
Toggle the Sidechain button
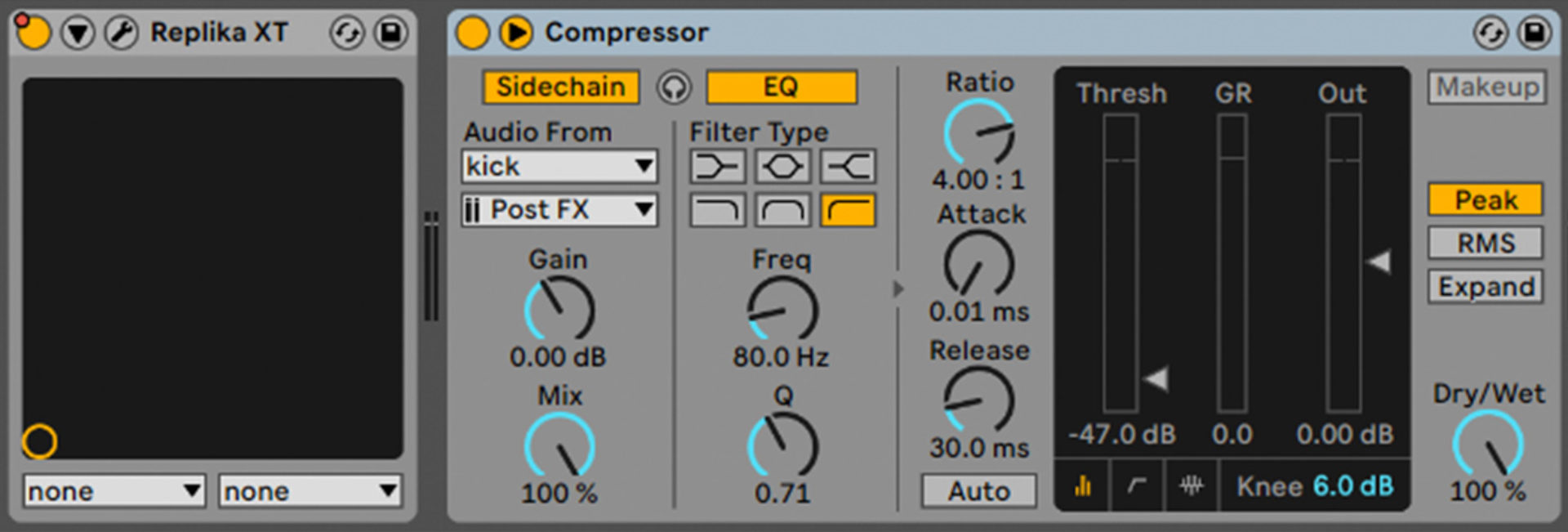[560, 87]
